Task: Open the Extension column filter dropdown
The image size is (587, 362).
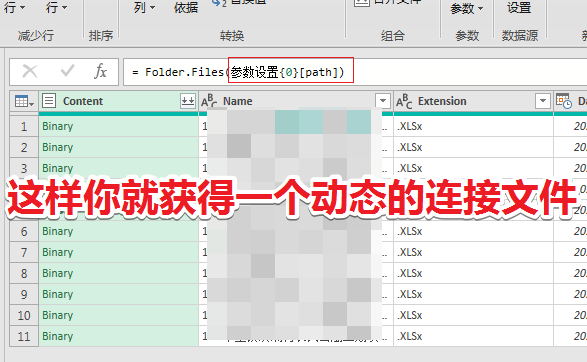Action: click(543, 101)
